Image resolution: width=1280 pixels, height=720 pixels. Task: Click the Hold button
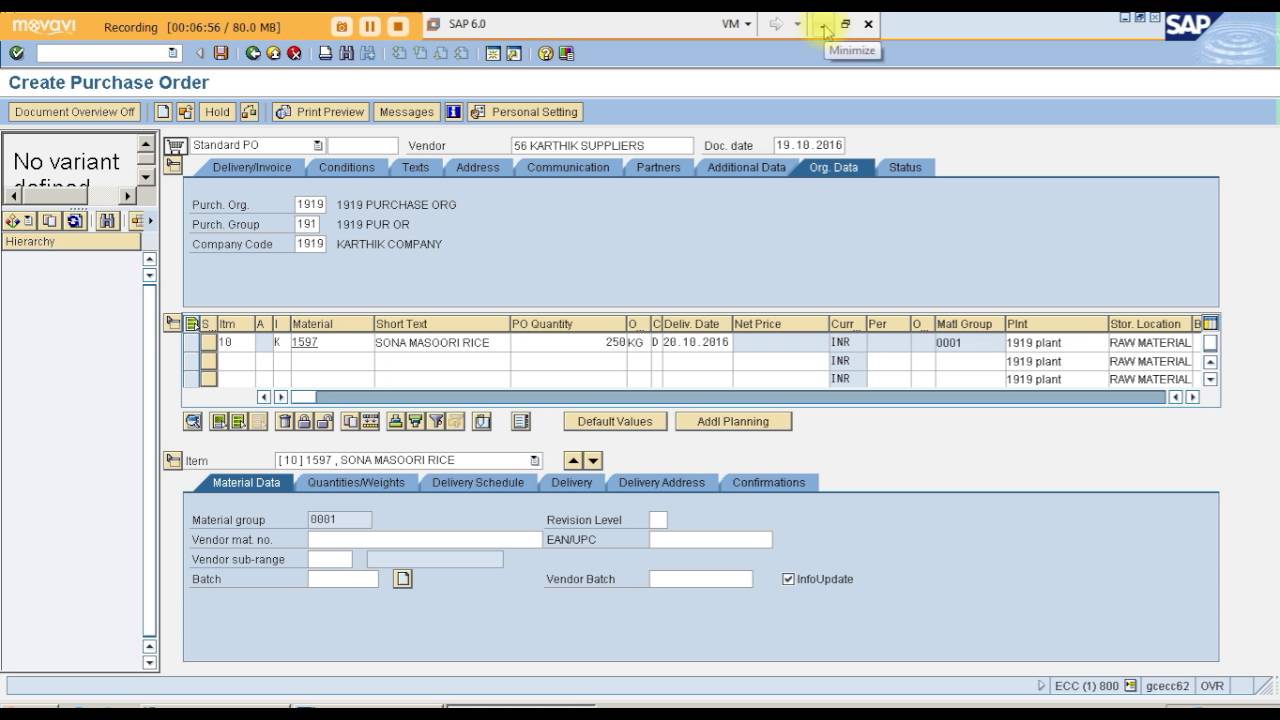click(x=217, y=112)
